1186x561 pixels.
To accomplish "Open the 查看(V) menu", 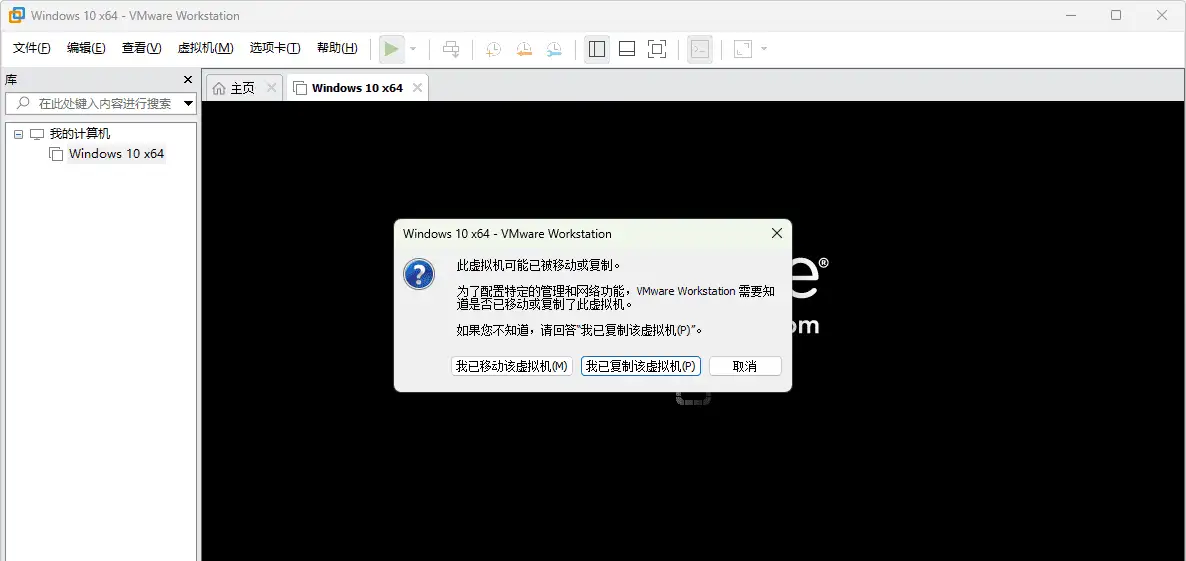I will click(x=141, y=48).
